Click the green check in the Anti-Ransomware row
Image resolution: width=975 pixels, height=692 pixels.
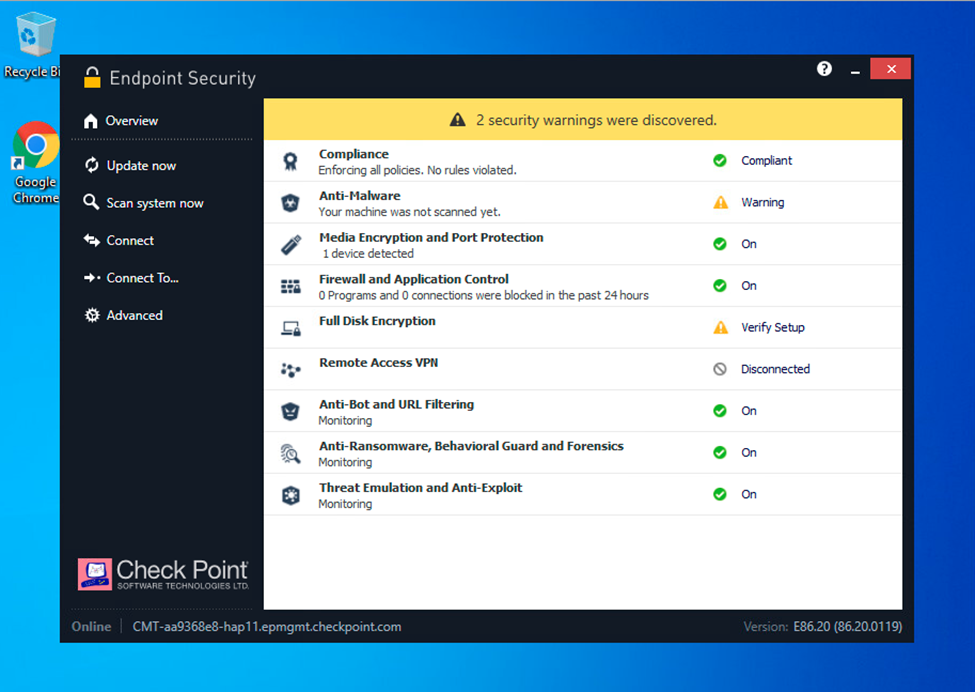pyautogui.click(x=720, y=452)
